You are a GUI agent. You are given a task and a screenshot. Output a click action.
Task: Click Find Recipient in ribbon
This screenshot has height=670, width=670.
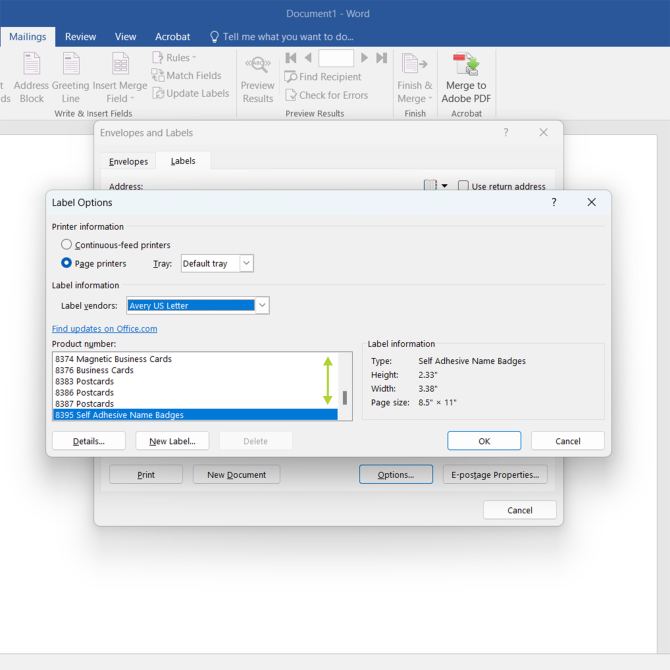323,77
